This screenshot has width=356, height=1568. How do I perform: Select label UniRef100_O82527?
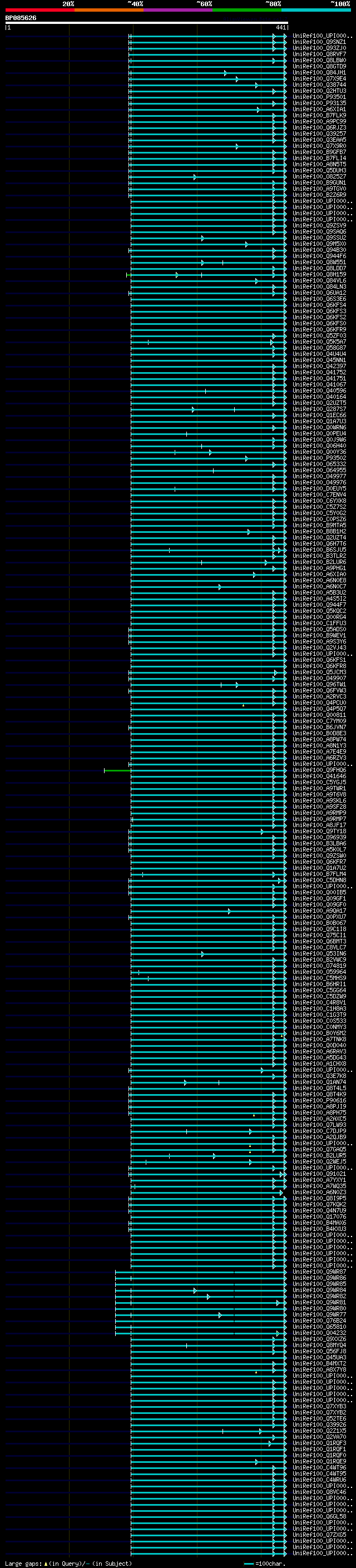[319, 176]
